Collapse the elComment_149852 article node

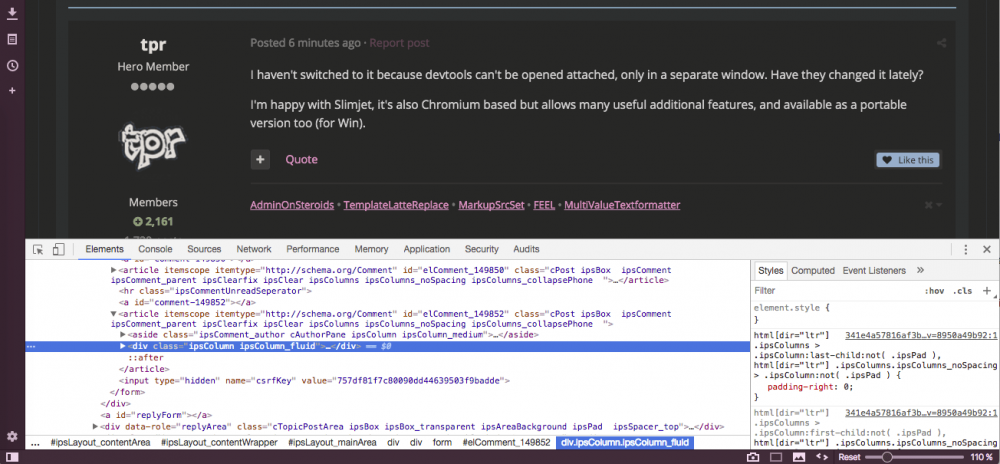click(114, 314)
